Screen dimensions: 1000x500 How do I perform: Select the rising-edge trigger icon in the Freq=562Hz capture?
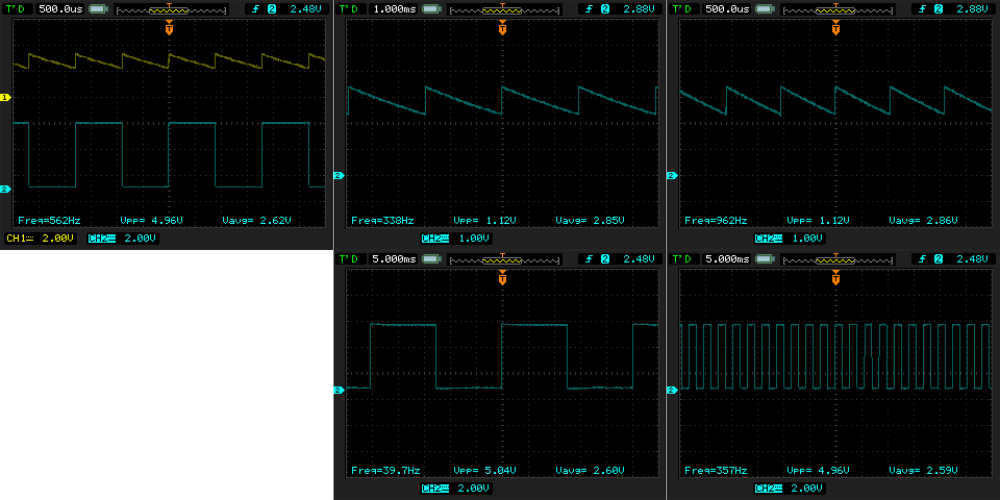coord(256,9)
